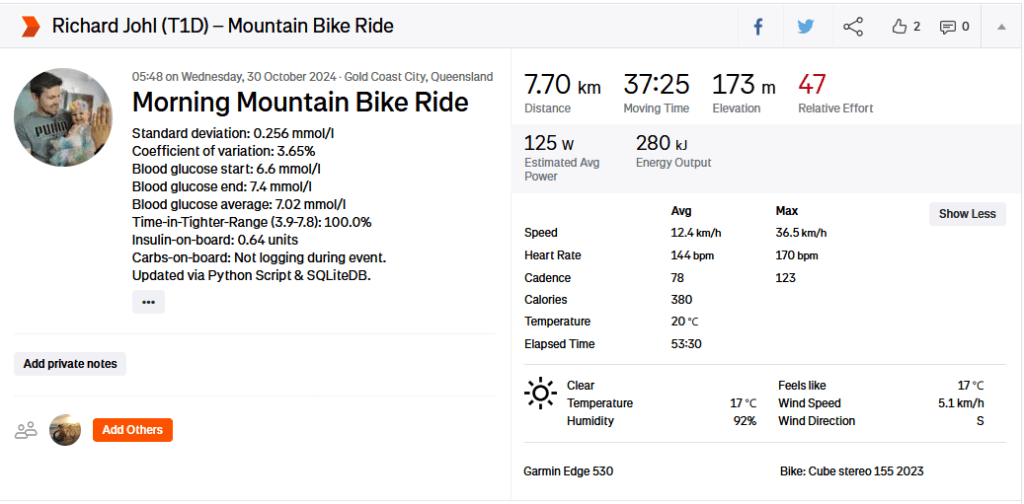This screenshot has width=1024, height=504.
Task: Share activity on Twitter
Action: coord(806,27)
